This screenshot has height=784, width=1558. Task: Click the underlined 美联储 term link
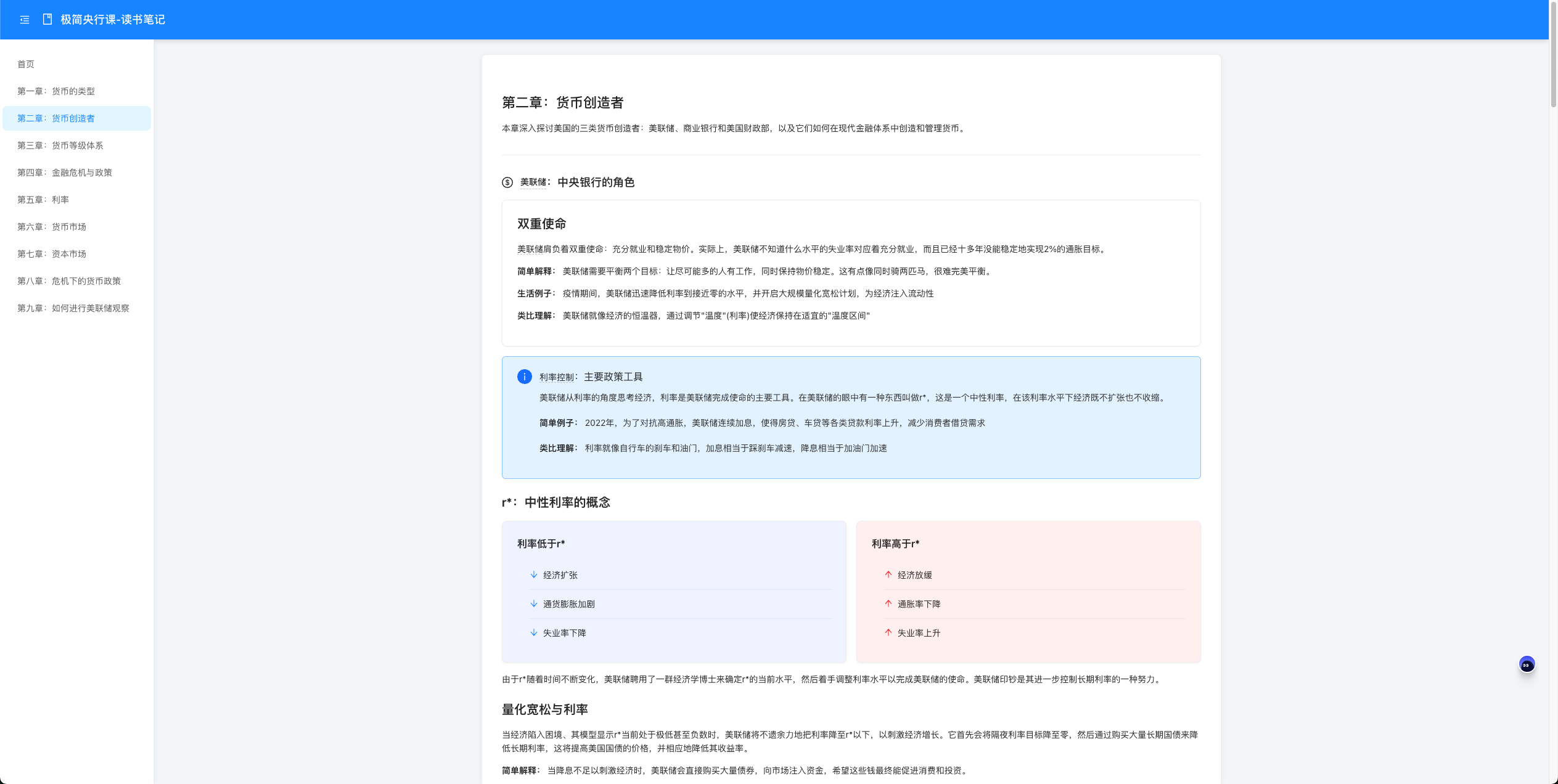(x=533, y=182)
